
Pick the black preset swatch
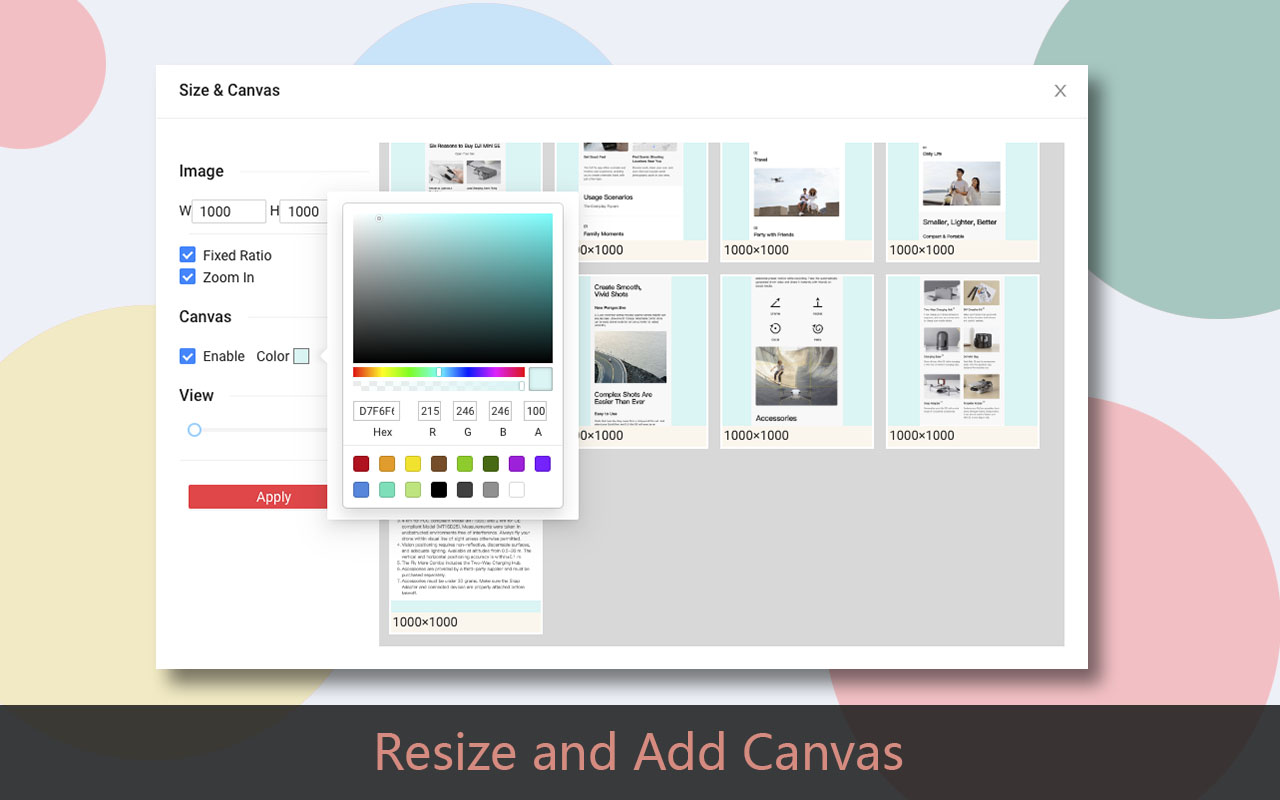pyautogui.click(x=439, y=490)
